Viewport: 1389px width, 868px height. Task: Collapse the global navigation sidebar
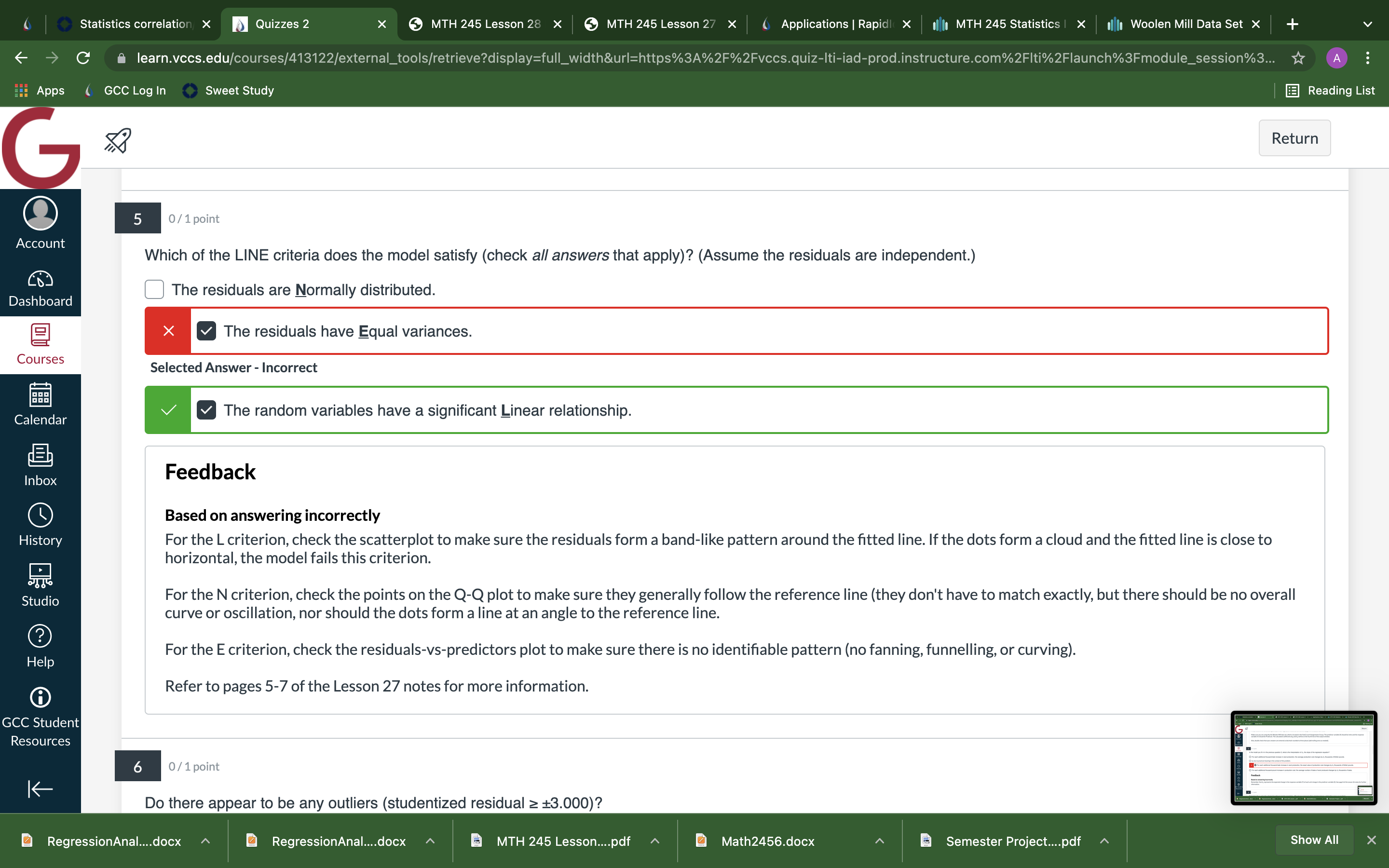click(40, 789)
